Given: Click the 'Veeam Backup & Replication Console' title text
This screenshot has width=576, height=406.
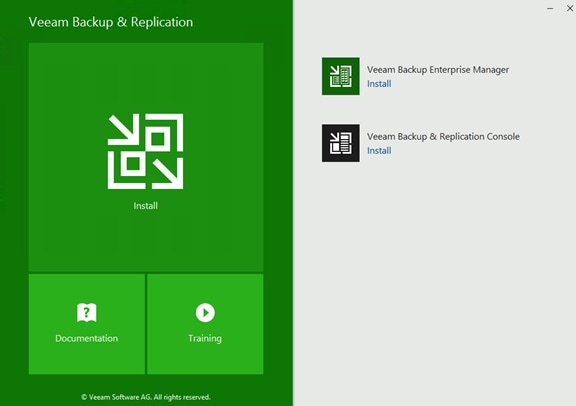Looking at the screenshot, I should (443, 136).
